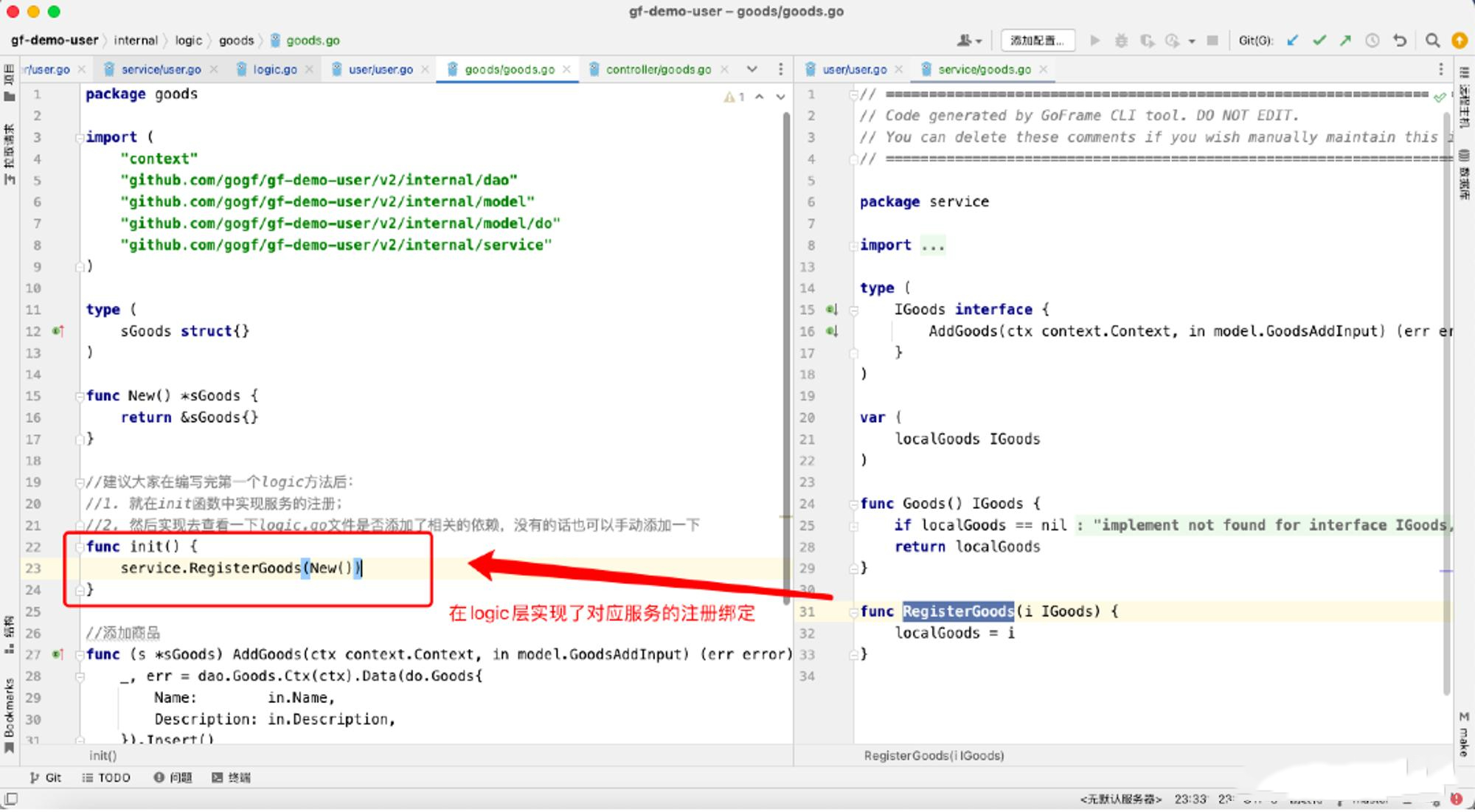Expand the file tab dropdown arrow
This screenshot has height=812, width=1475.
tap(751, 70)
